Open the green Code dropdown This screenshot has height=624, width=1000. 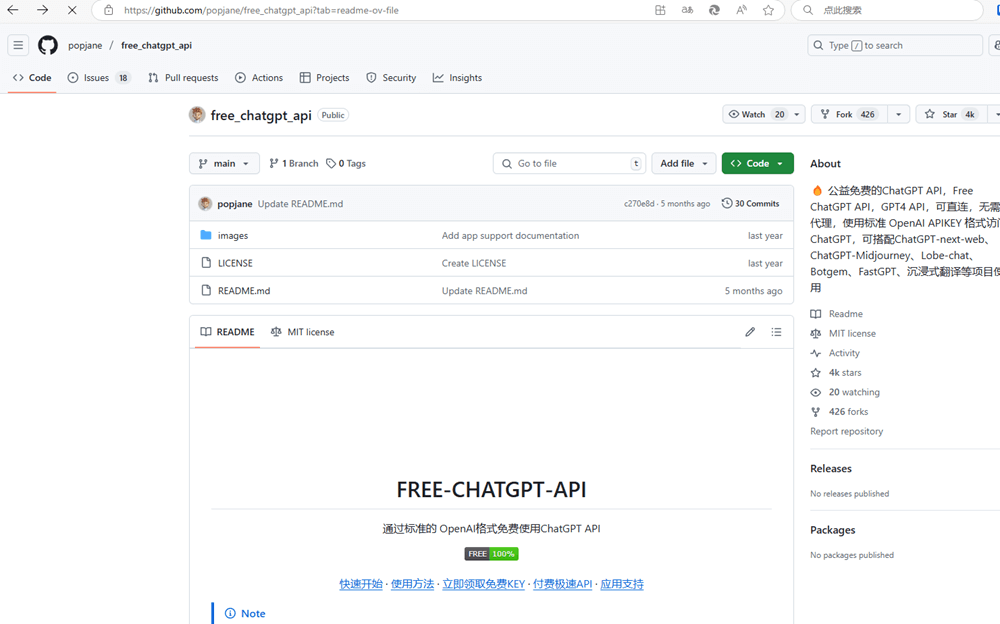757,163
